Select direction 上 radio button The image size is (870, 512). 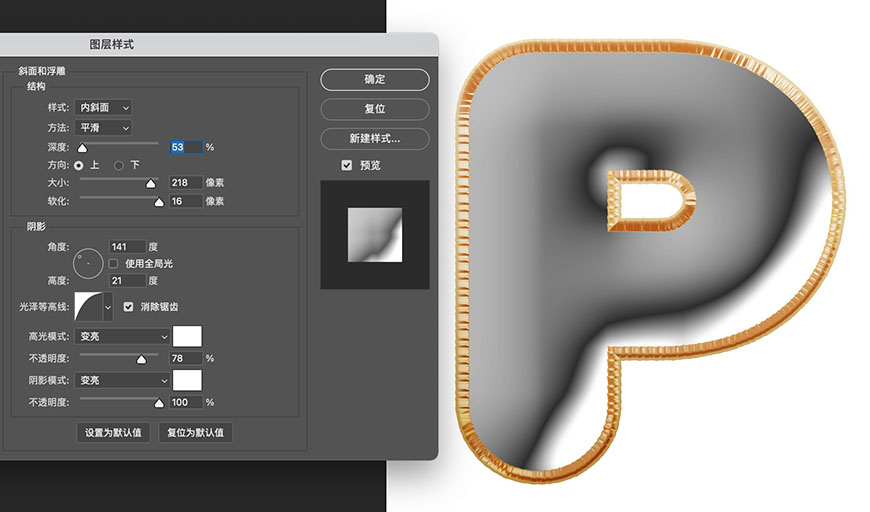pyautogui.click(x=79, y=165)
